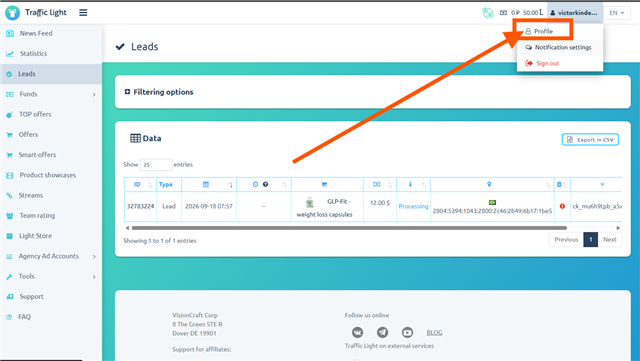
Task: Toggle the hamburger sidebar menu
Action: pos(83,13)
